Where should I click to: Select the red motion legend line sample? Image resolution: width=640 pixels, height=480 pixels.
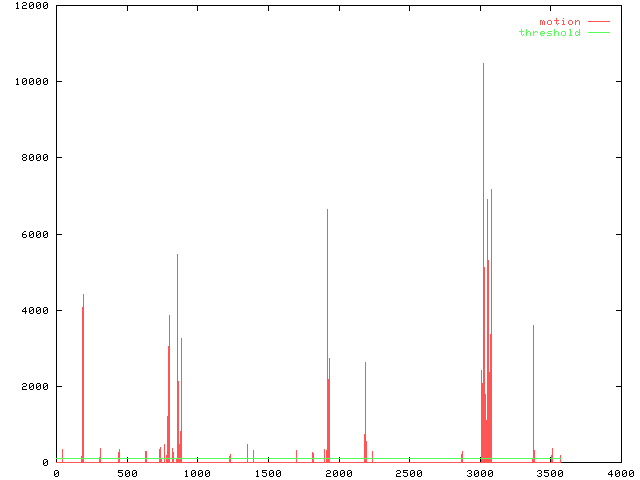pos(598,21)
